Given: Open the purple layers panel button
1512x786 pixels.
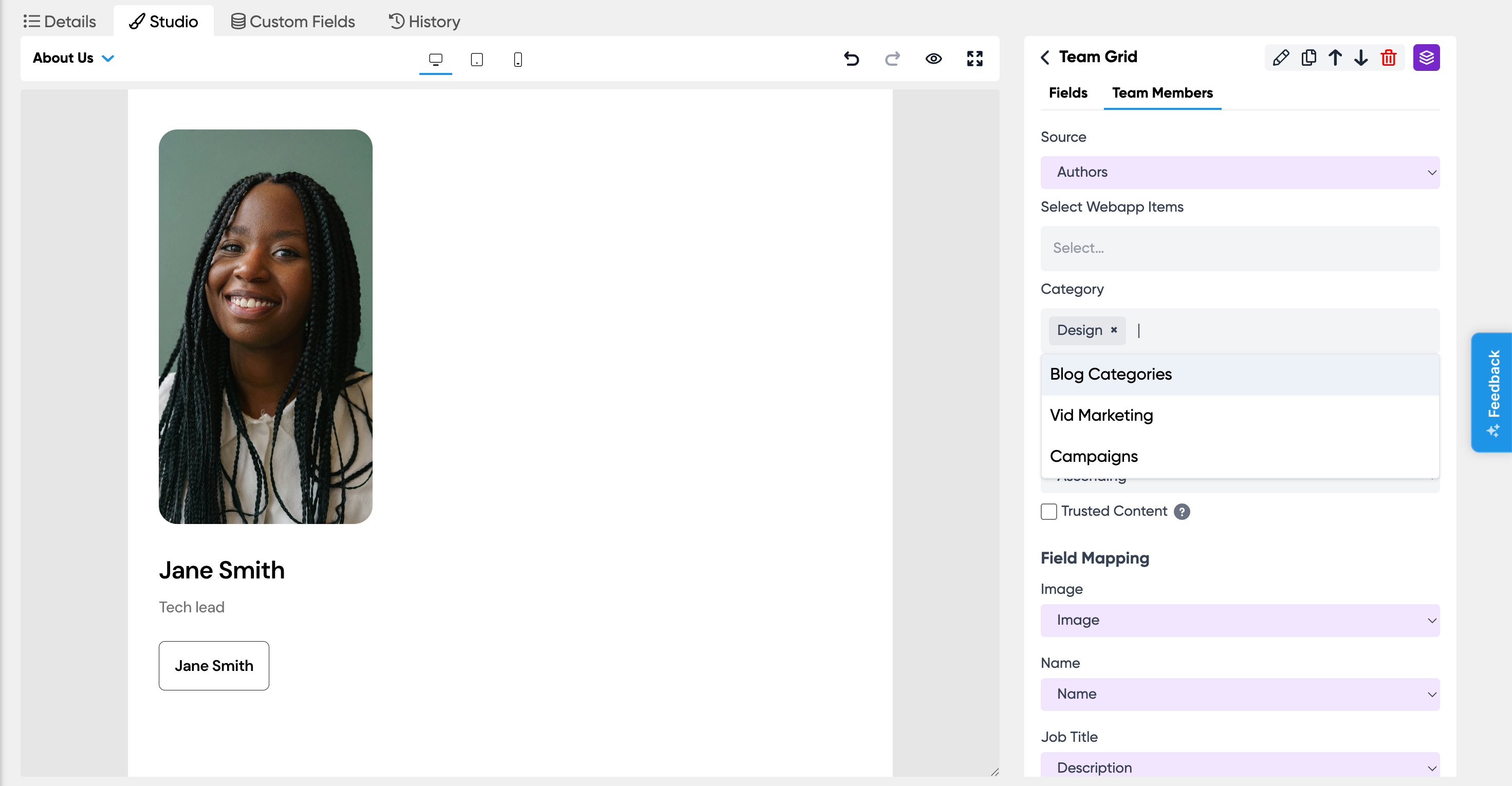Looking at the screenshot, I should [x=1426, y=58].
